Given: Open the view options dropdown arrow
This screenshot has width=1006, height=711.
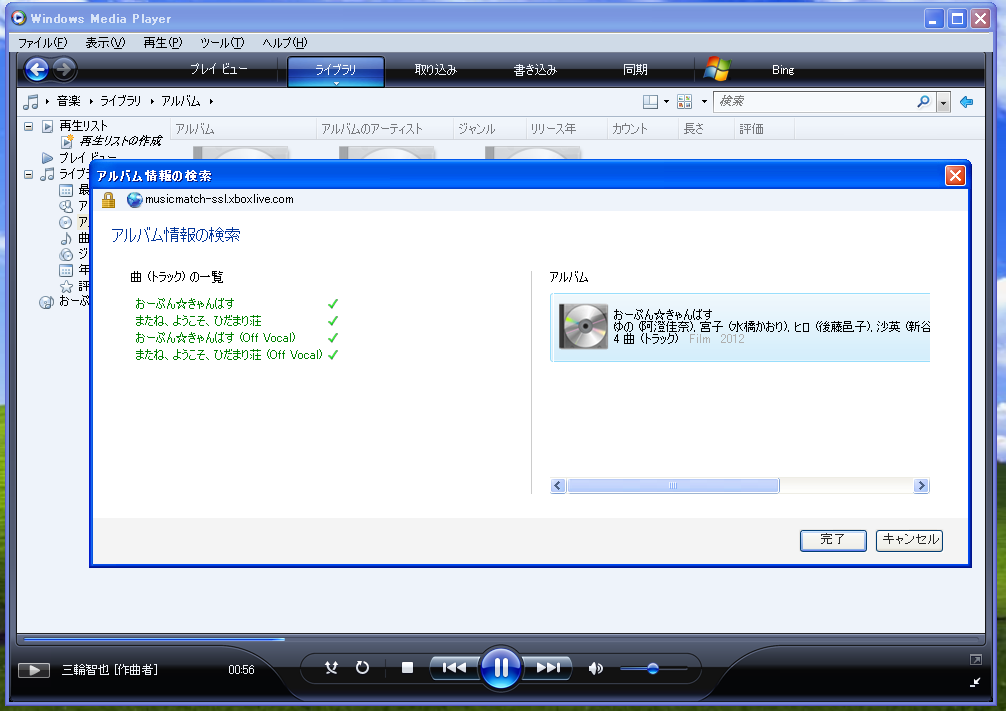Looking at the screenshot, I should pos(704,101).
